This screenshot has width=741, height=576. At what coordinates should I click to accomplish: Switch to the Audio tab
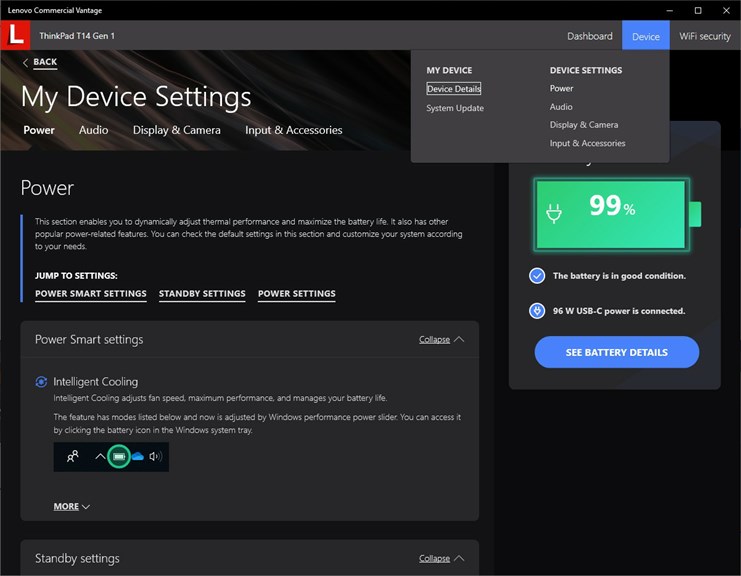click(93, 130)
